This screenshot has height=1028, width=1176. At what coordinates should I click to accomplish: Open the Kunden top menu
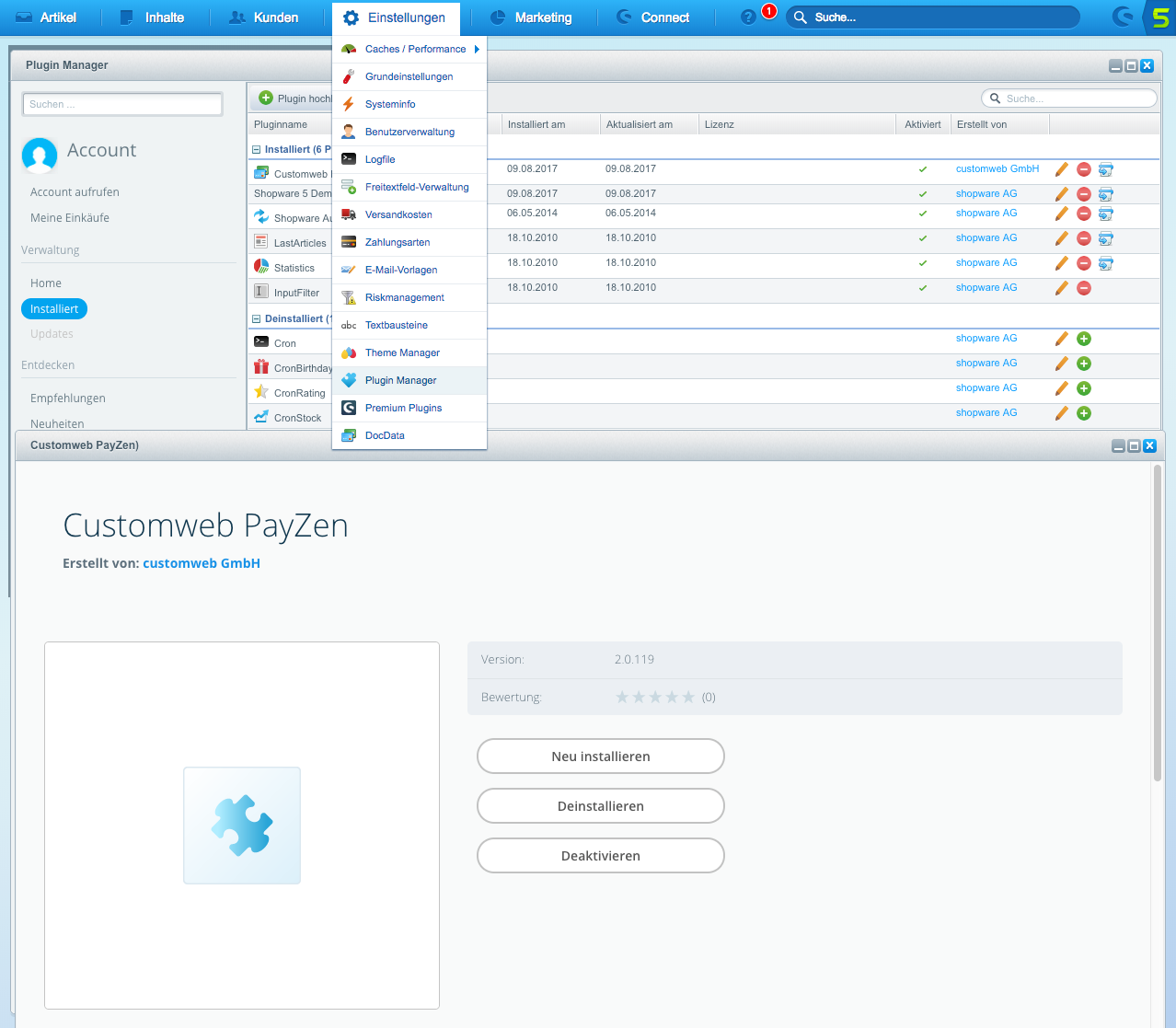(x=264, y=17)
